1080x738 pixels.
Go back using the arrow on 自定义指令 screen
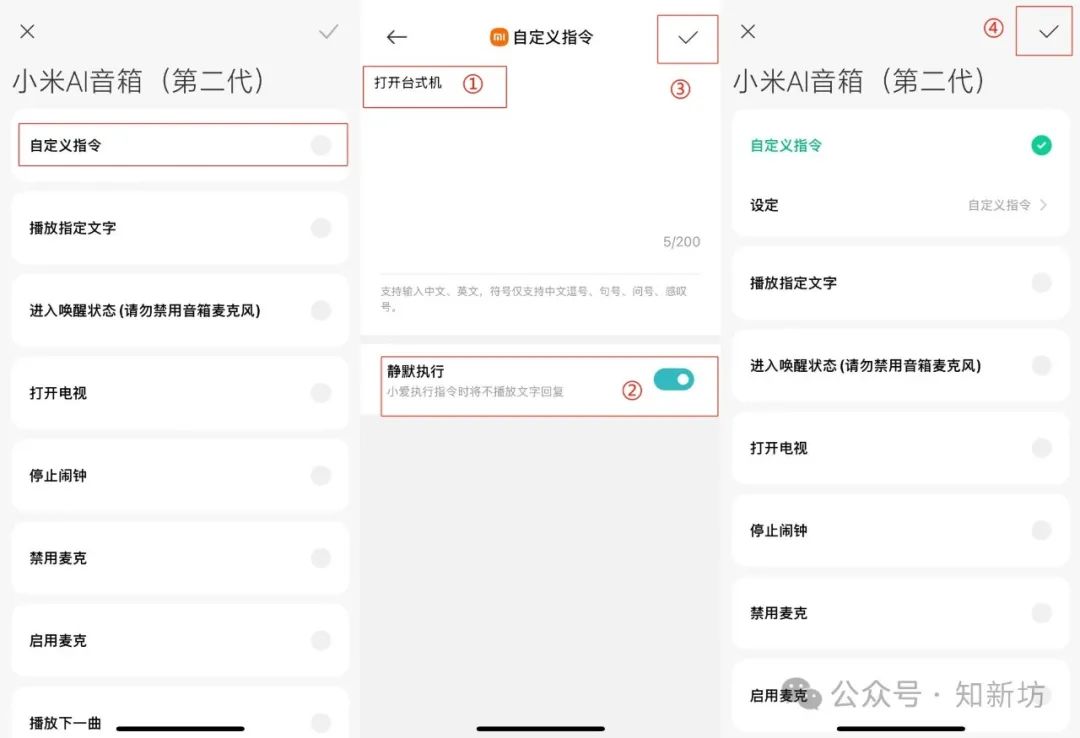pos(397,37)
